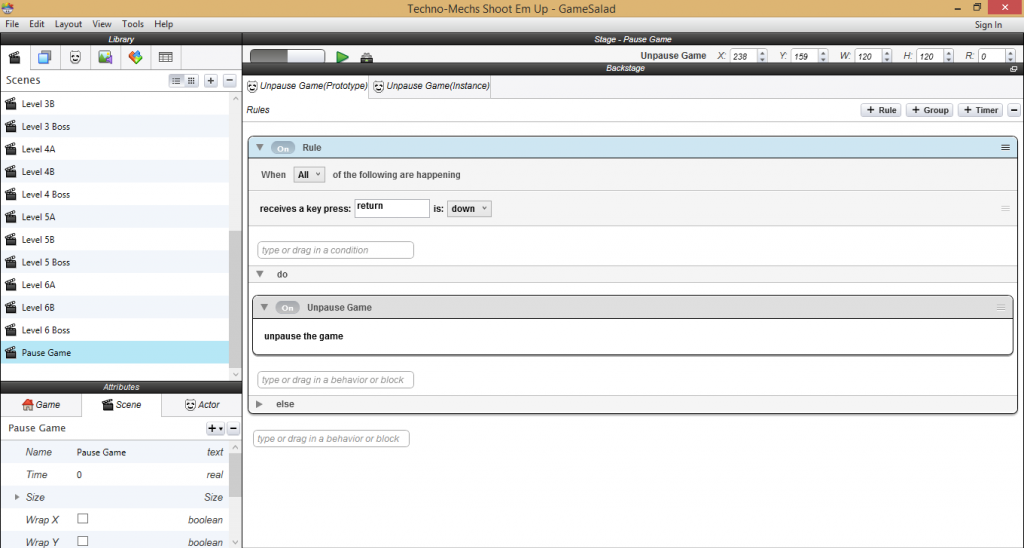Image resolution: width=1024 pixels, height=548 pixels.
Task: Click the Level 4 Boss scene icon
Action: tap(10, 194)
